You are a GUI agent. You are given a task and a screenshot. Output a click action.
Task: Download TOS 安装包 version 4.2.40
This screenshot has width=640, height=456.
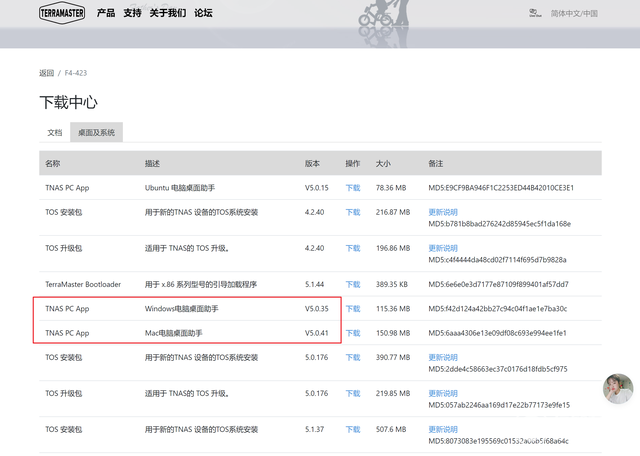click(353, 212)
